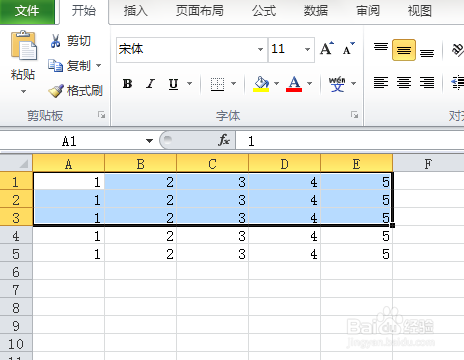Image resolution: width=464 pixels, height=360 pixels.
Task: Switch to the 数据 data tab
Action: (x=316, y=11)
